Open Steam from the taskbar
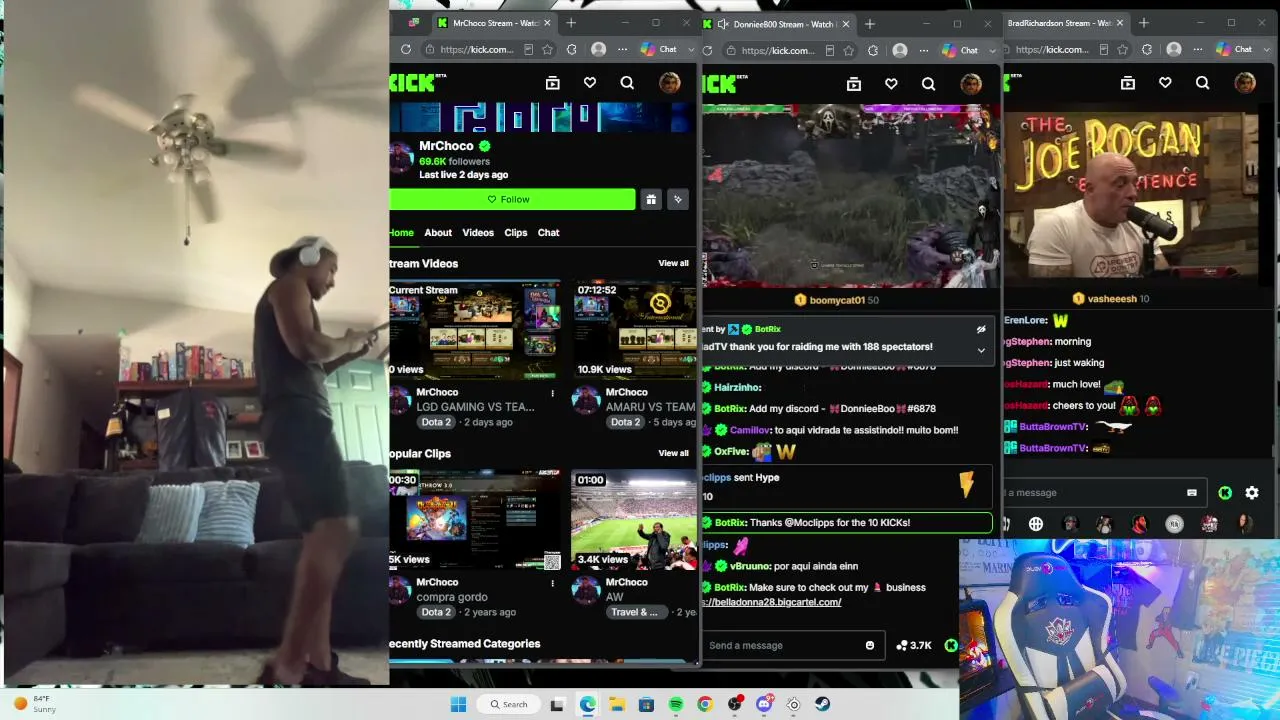The height and width of the screenshot is (720, 1280). click(823, 704)
